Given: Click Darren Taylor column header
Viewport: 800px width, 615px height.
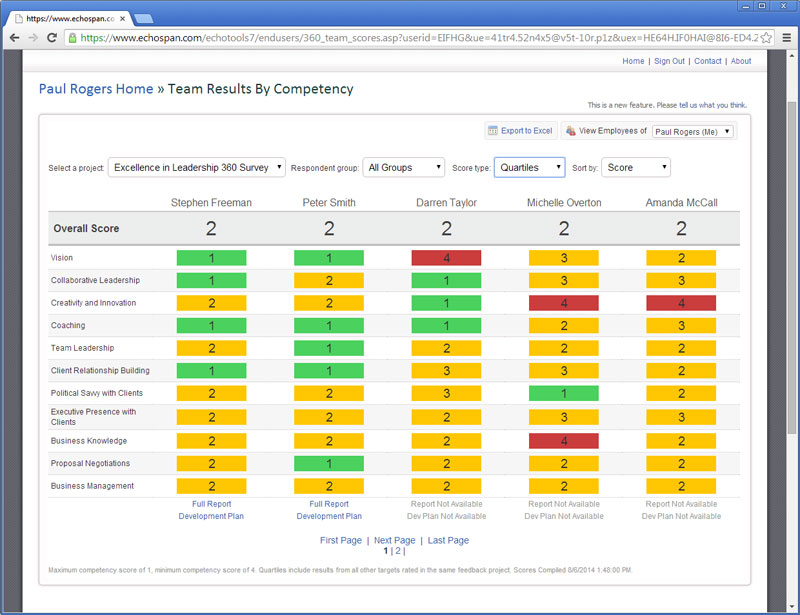Looking at the screenshot, I should [x=446, y=203].
